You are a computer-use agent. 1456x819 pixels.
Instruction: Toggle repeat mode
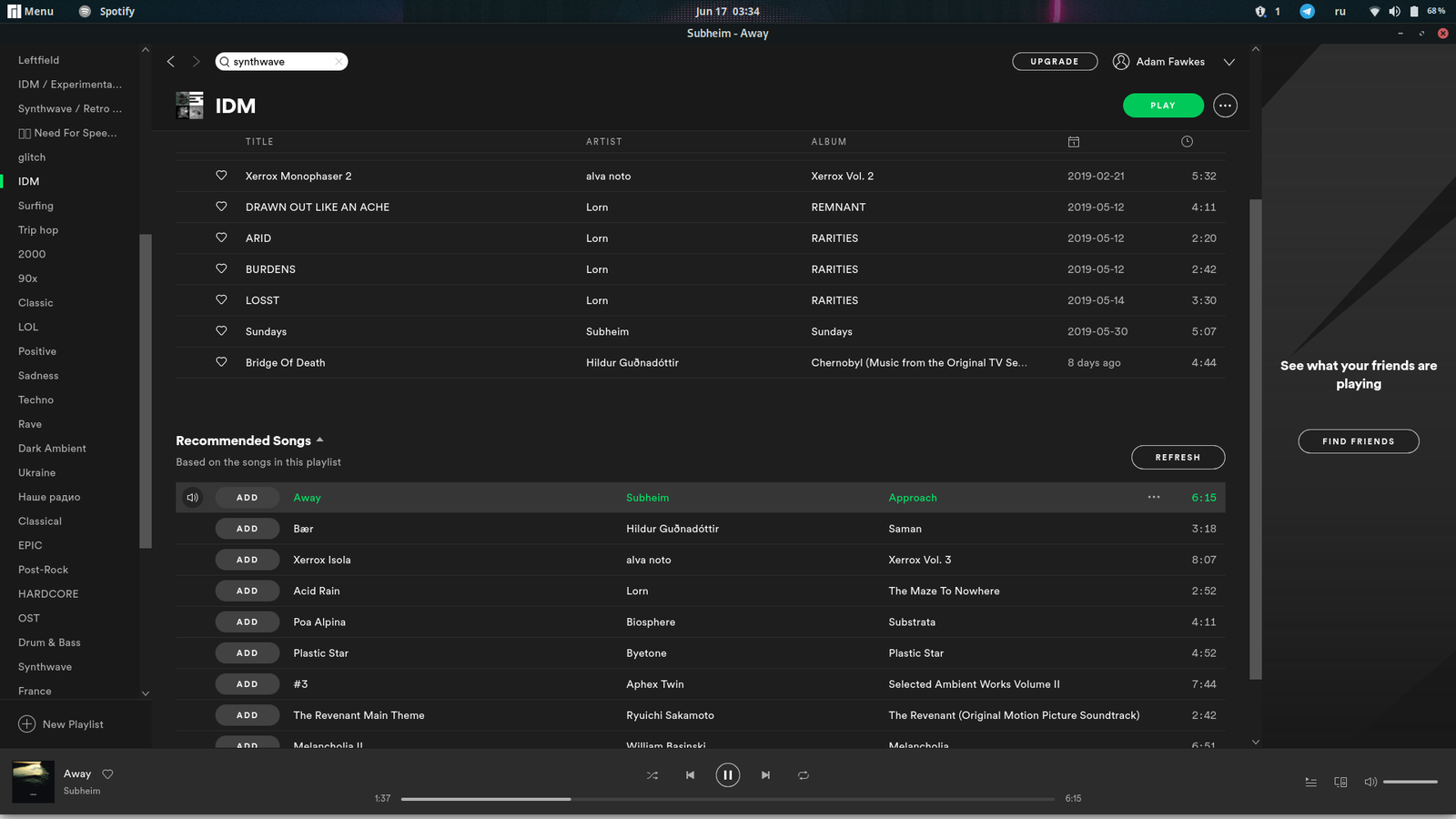[804, 775]
